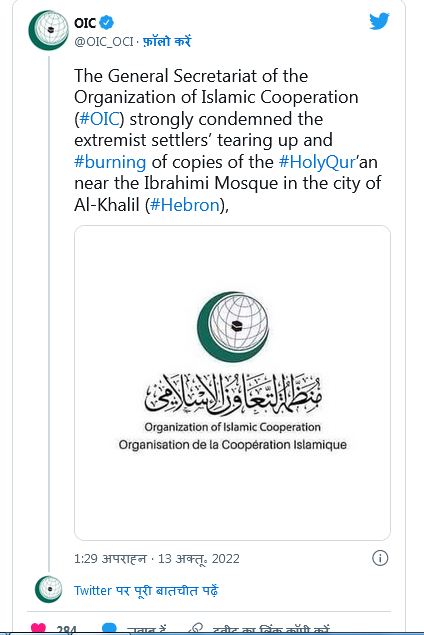
Task: Read full conversation on Twitter link
Action: point(146,590)
